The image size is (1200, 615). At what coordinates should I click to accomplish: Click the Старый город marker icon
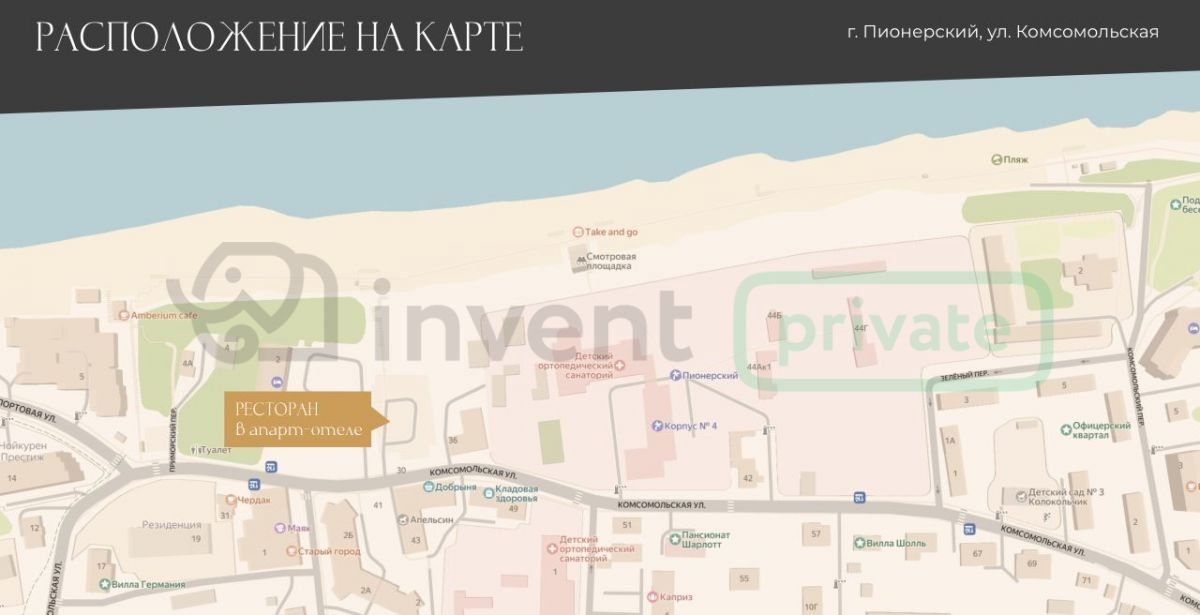[x=292, y=551]
